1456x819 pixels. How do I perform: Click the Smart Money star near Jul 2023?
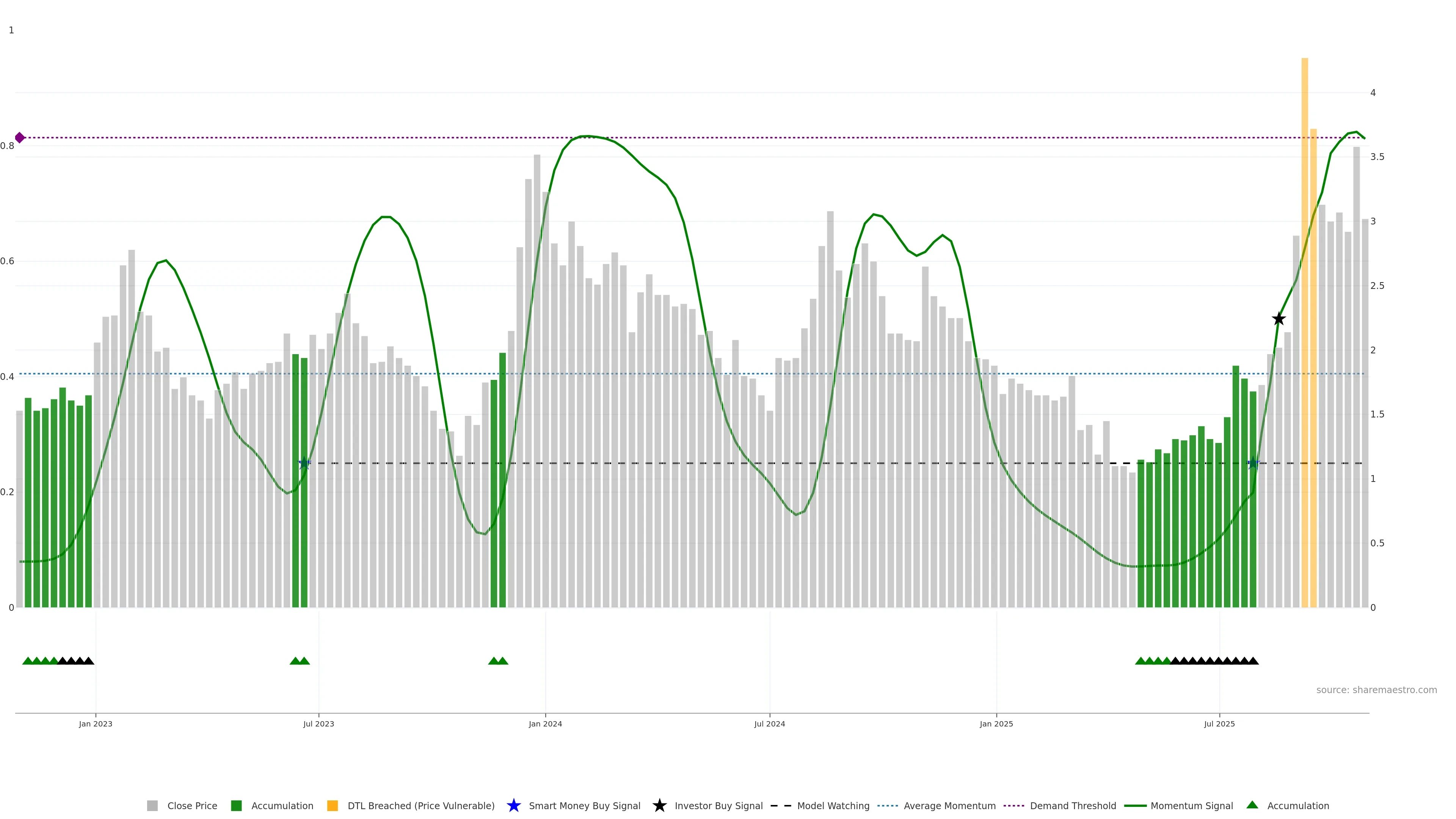304,463
